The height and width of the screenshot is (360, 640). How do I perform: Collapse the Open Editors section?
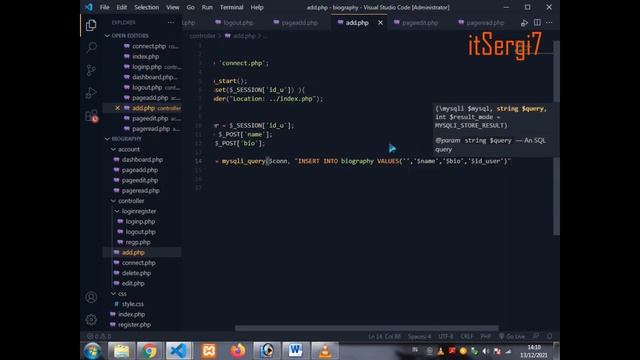(130, 36)
